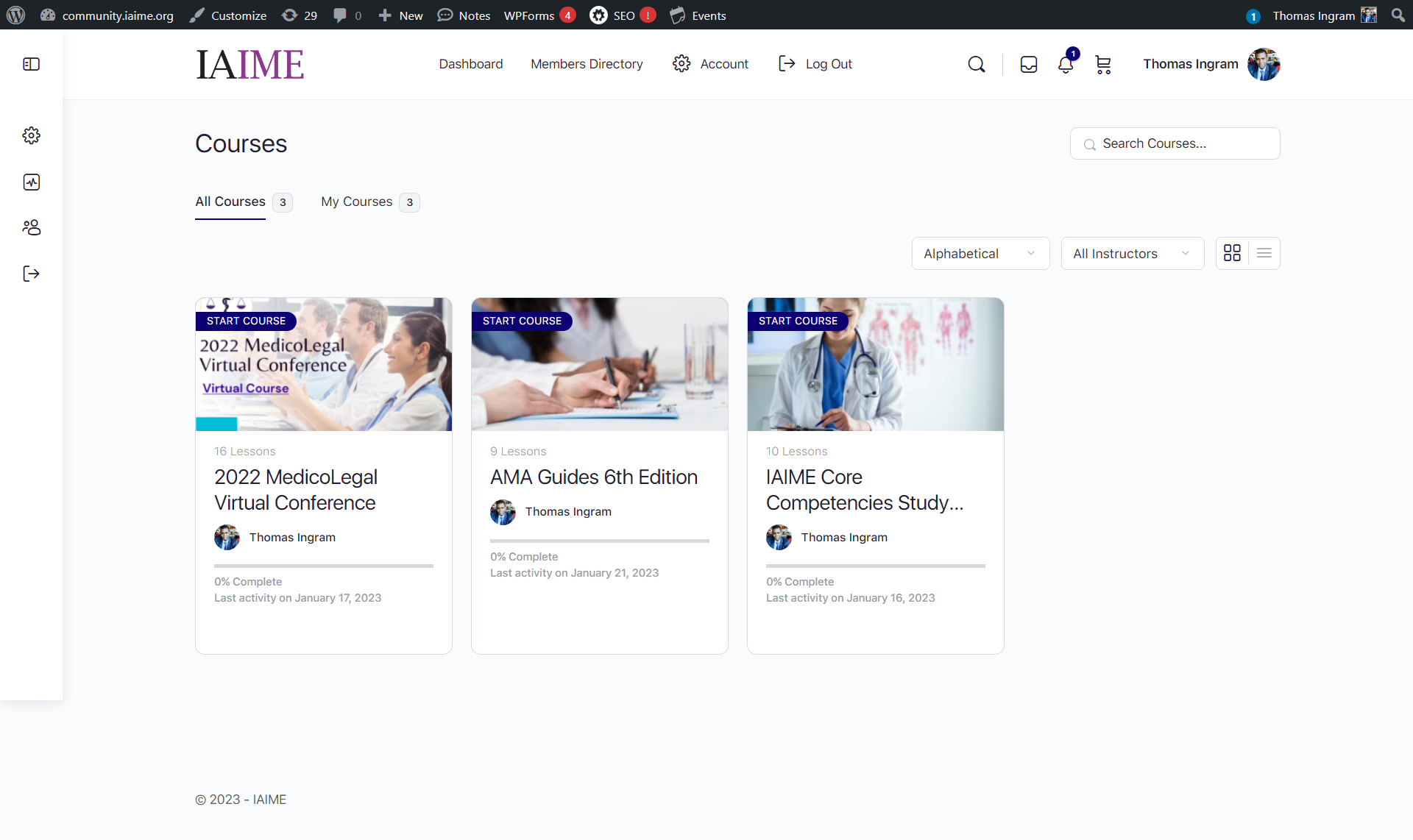Screen dimensions: 1413x840
Task: Open SEO admin bar item
Action: tap(622, 15)
